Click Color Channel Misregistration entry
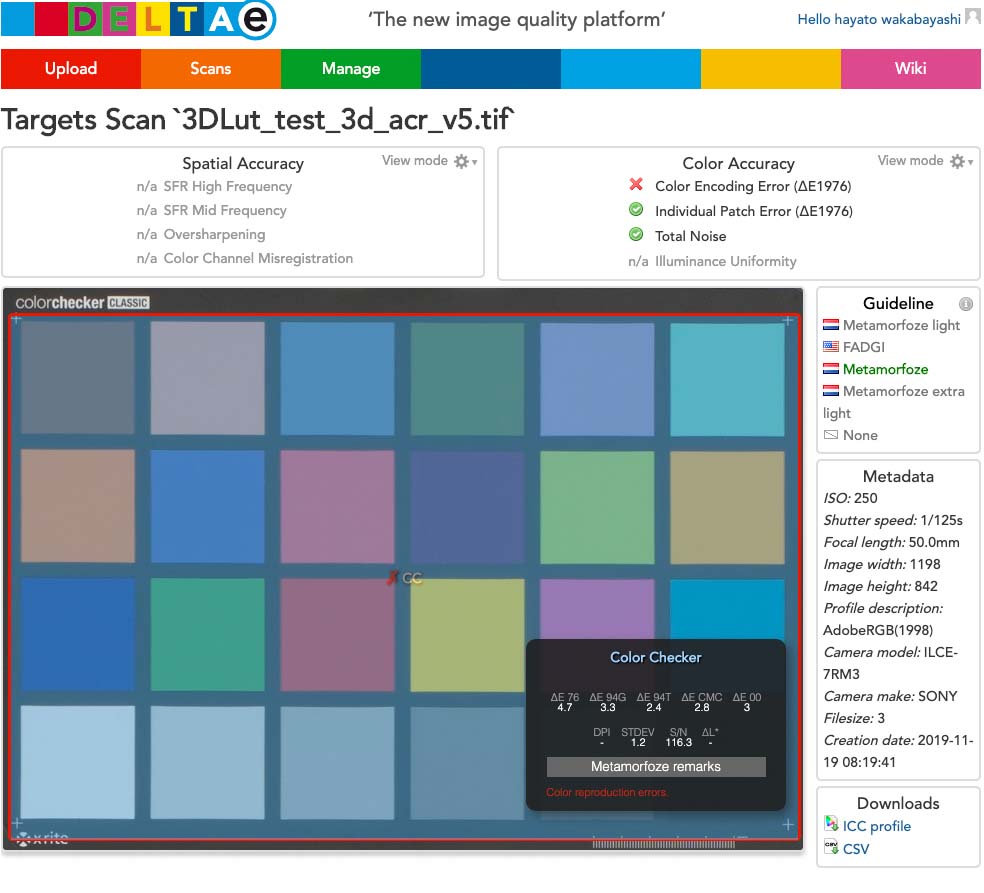The width and height of the screenshot is (984, 893). coord(258,258)
